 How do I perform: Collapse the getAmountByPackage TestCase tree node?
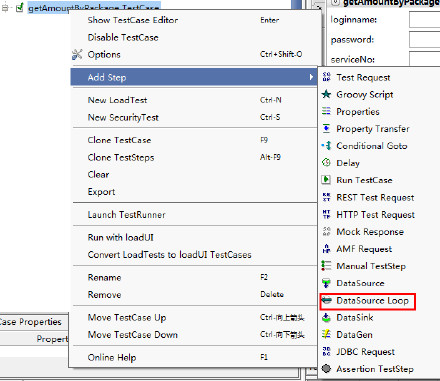[5, 8]
